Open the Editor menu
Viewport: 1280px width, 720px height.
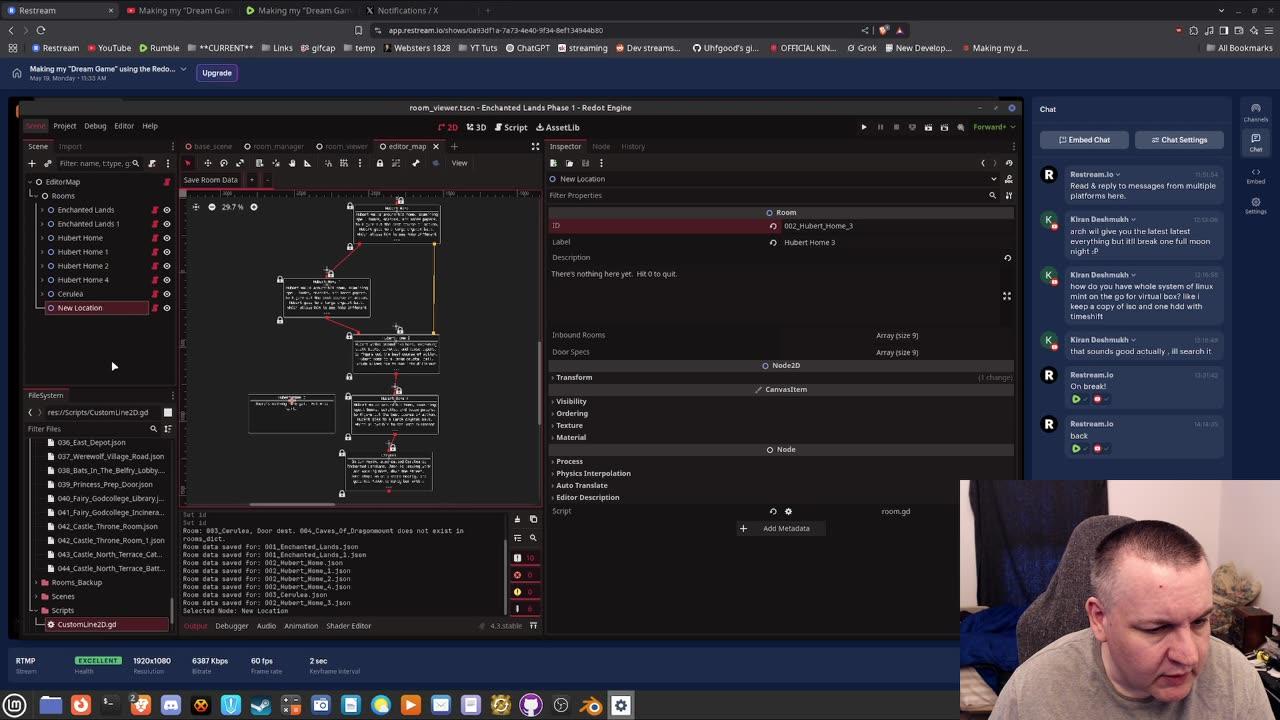click(124, 126)
